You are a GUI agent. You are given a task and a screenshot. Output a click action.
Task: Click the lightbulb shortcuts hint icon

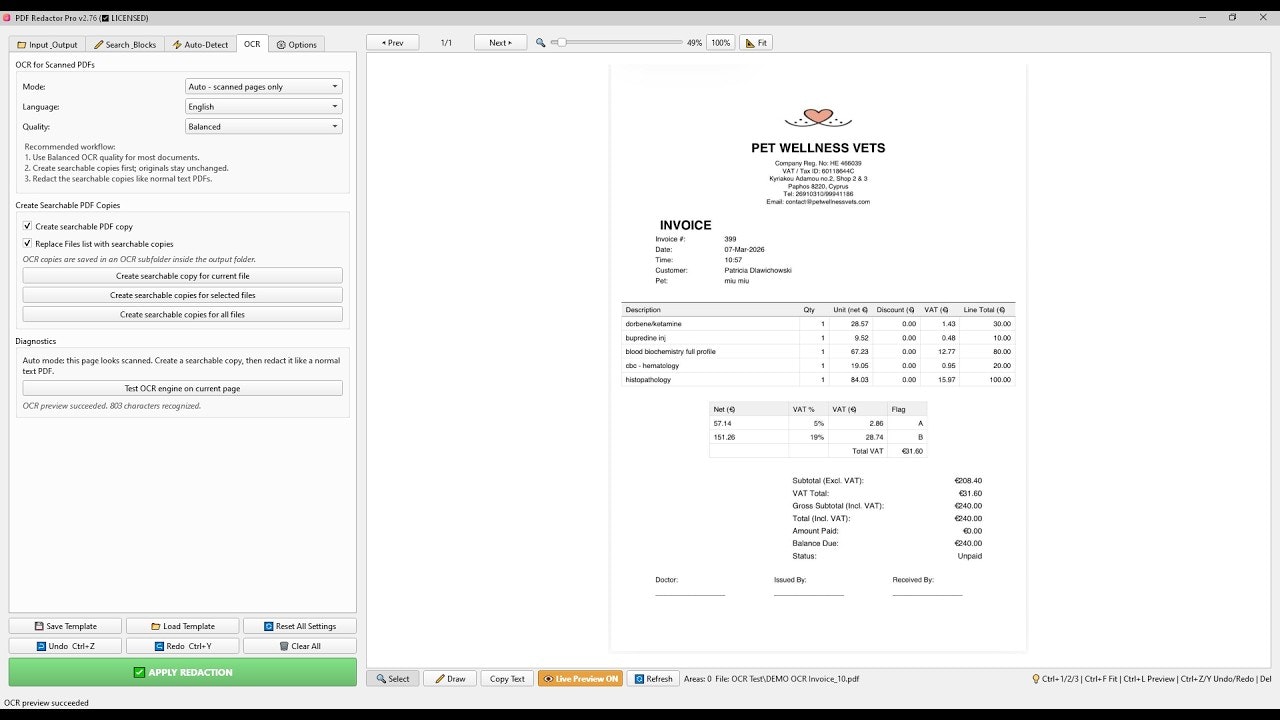(1036, 679)
